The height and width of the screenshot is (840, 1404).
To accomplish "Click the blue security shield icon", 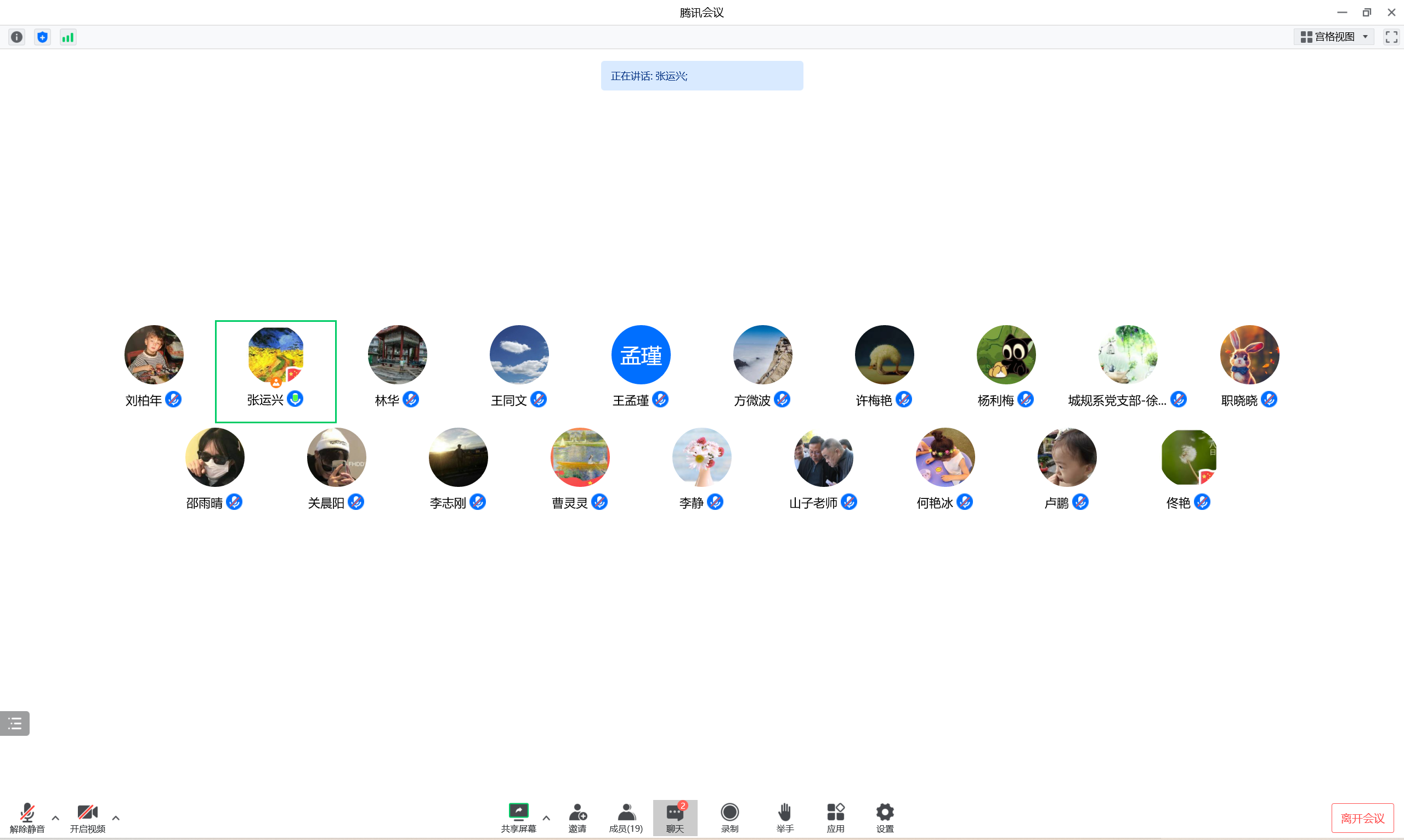I will click(42, 37).
